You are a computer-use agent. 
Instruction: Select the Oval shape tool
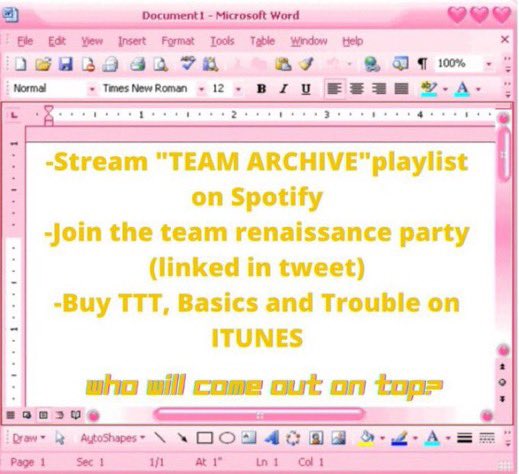tap(227, 438)
